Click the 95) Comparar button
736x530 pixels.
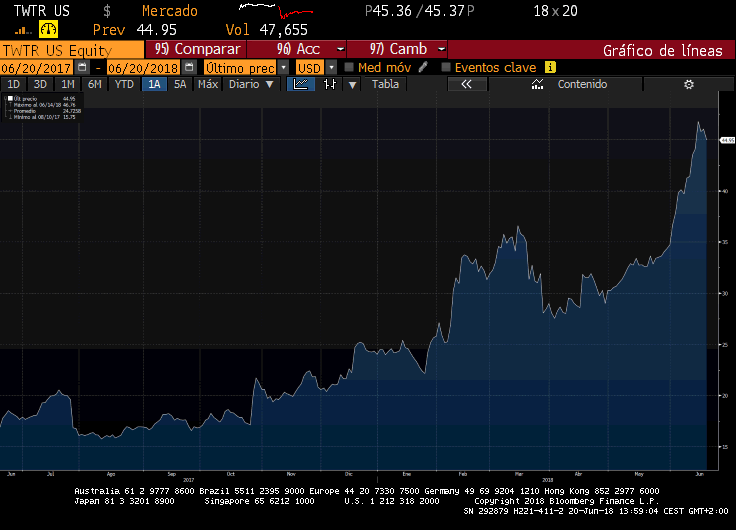click(x=196, y=49)
